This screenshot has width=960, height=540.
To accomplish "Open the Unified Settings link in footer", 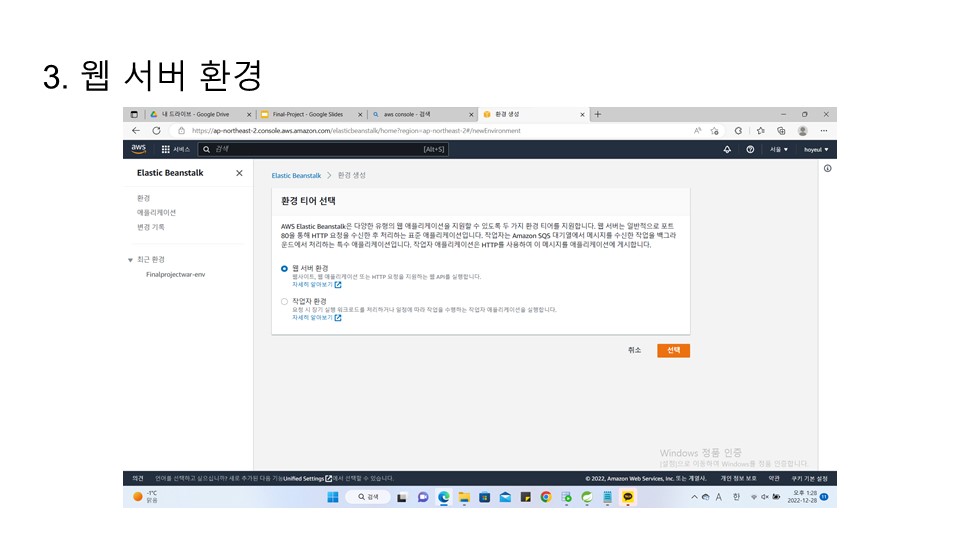I will (307, 478).
